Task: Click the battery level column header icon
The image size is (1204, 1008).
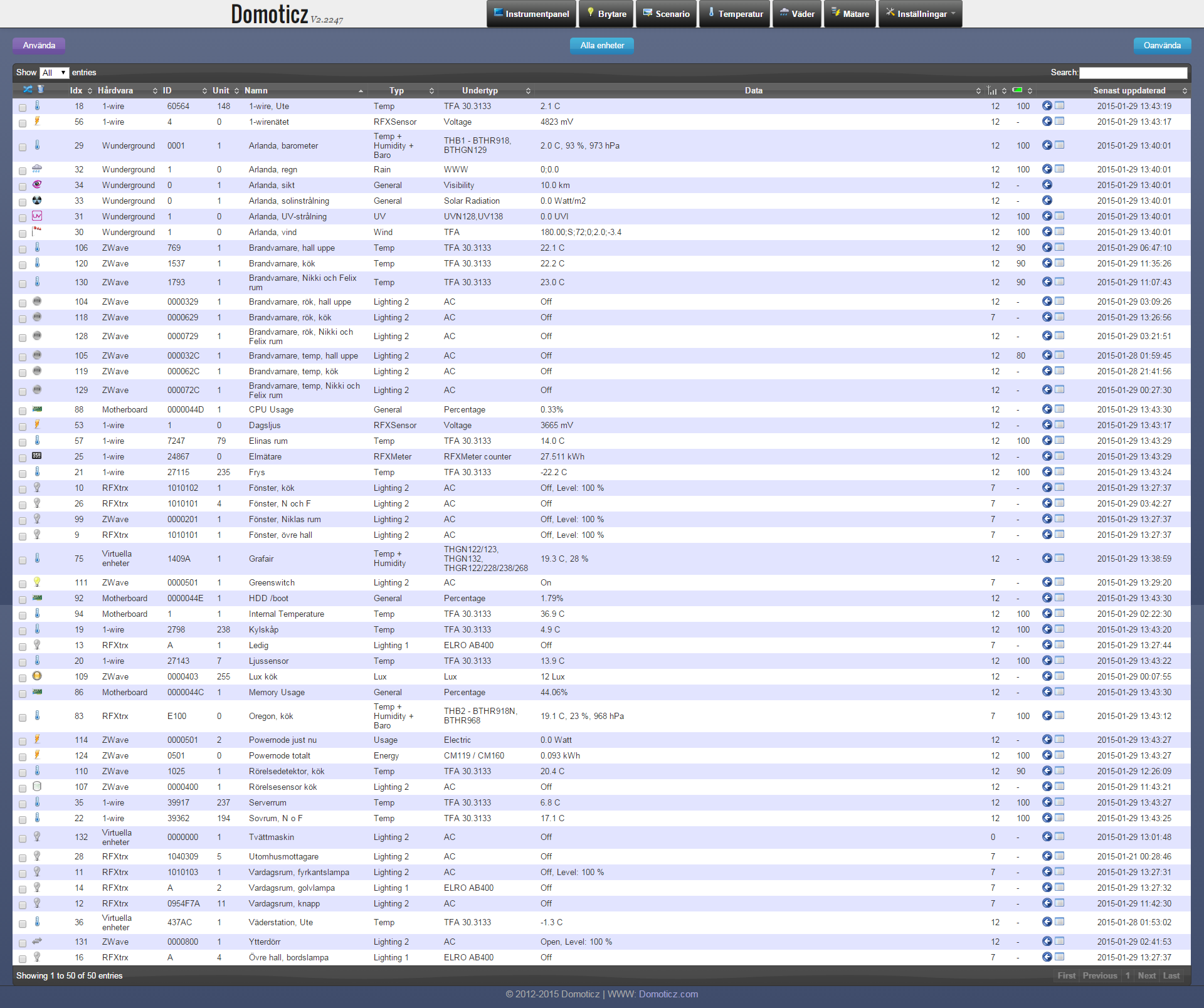Action: [1017, 90]
